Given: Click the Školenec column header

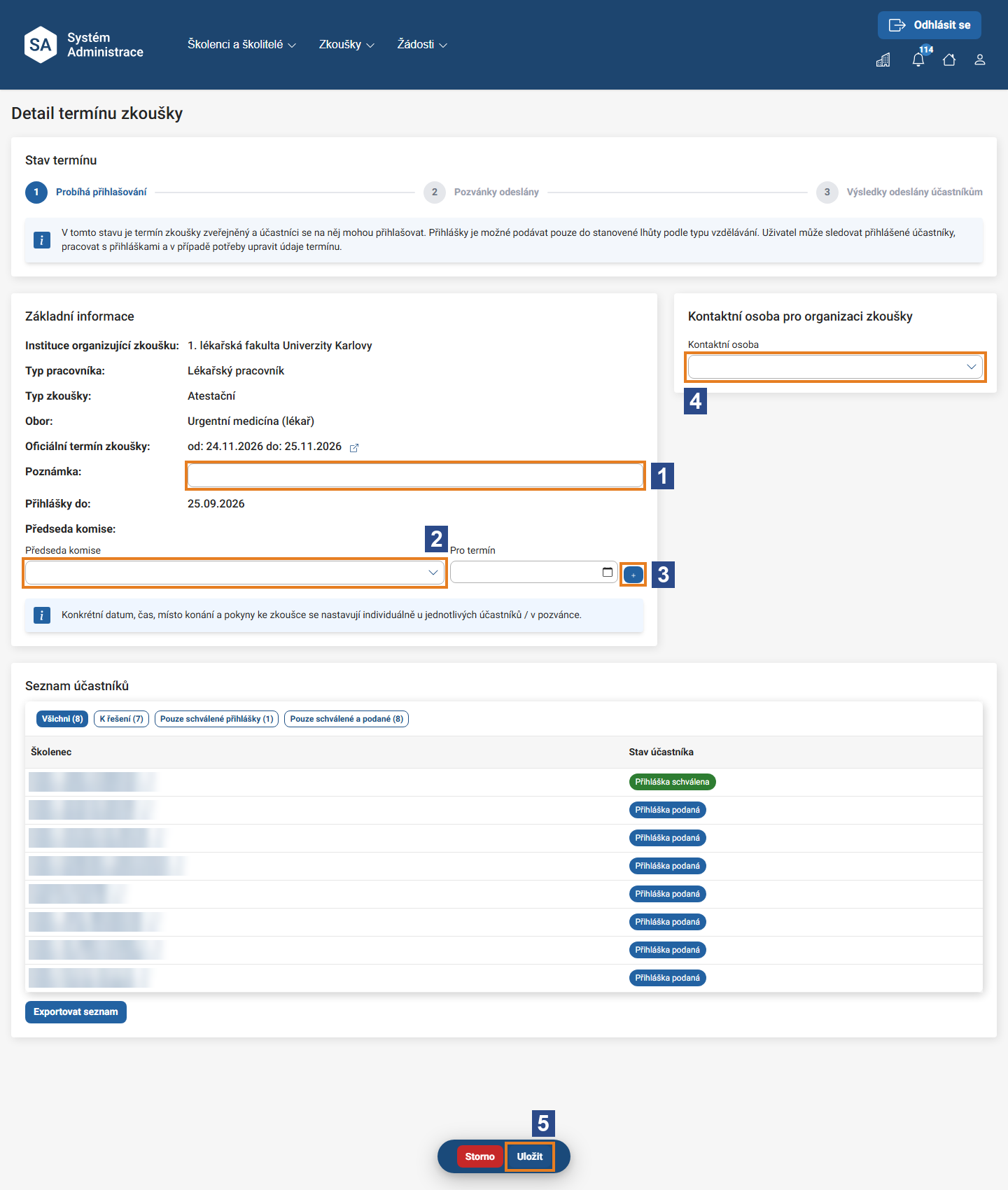Looking at the screenshot, I should [x=51, y=752].
